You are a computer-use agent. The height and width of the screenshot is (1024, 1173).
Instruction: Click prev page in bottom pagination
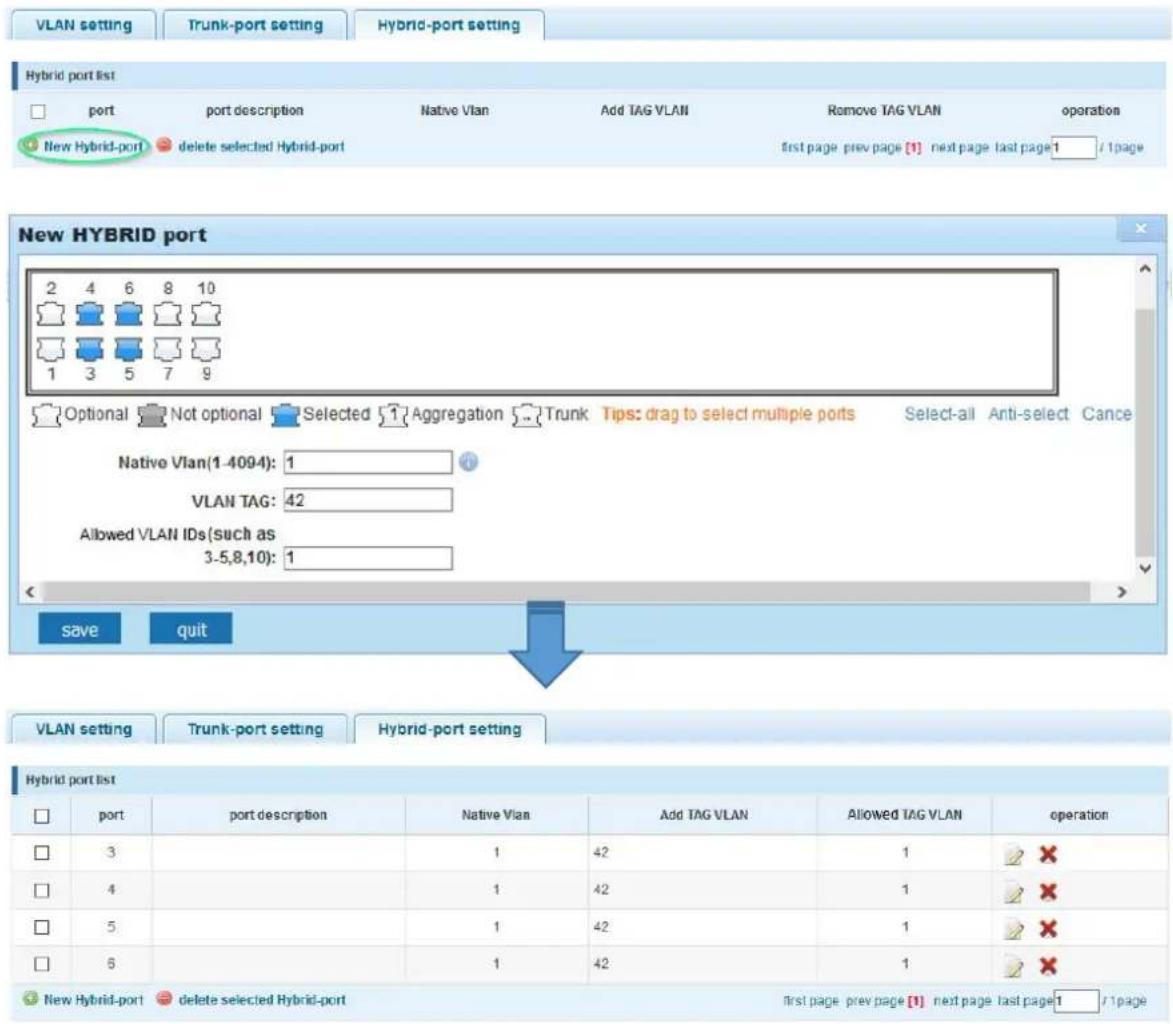[874, 1001]
